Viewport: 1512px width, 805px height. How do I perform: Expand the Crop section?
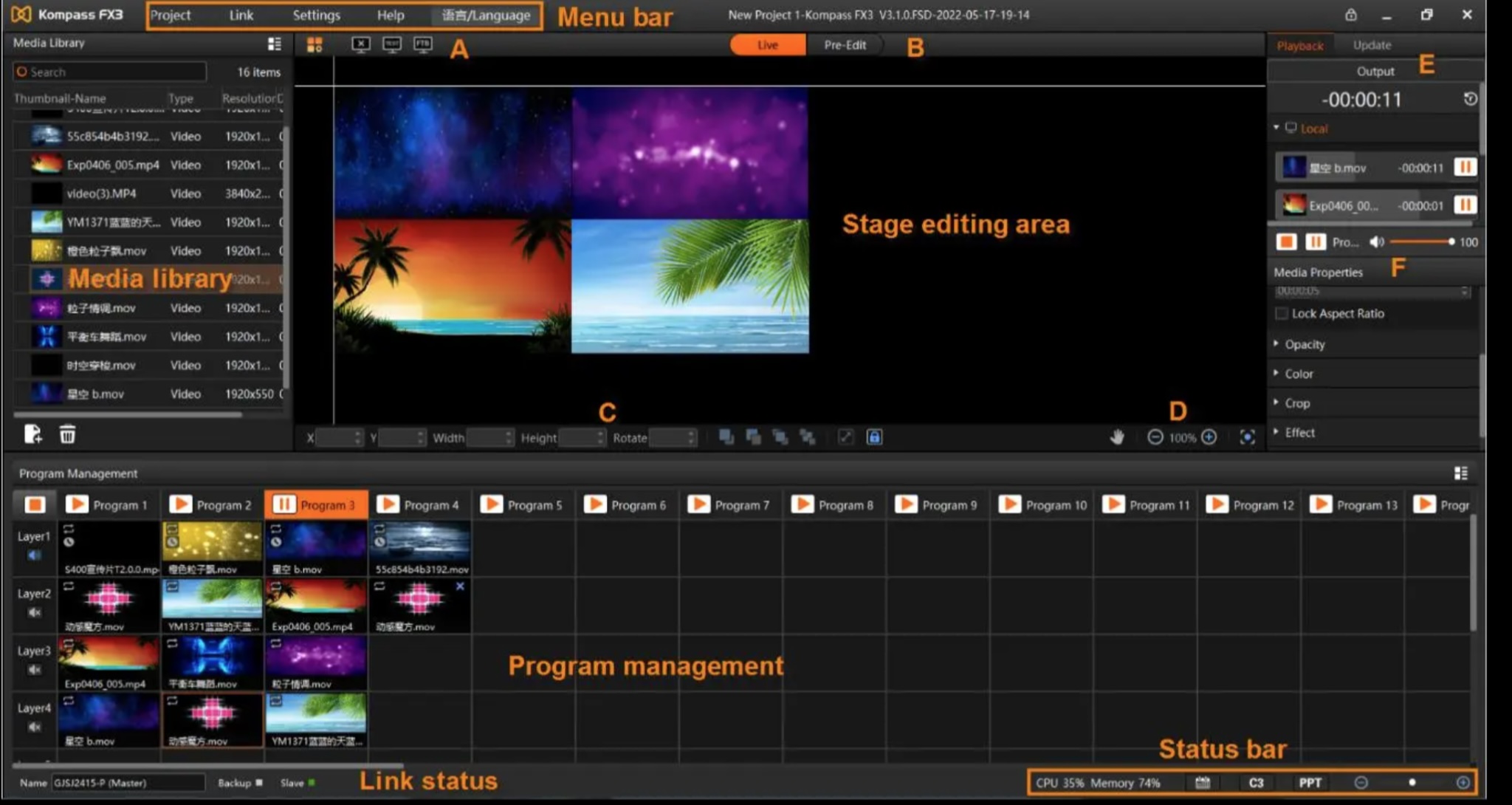point(1297,403)
